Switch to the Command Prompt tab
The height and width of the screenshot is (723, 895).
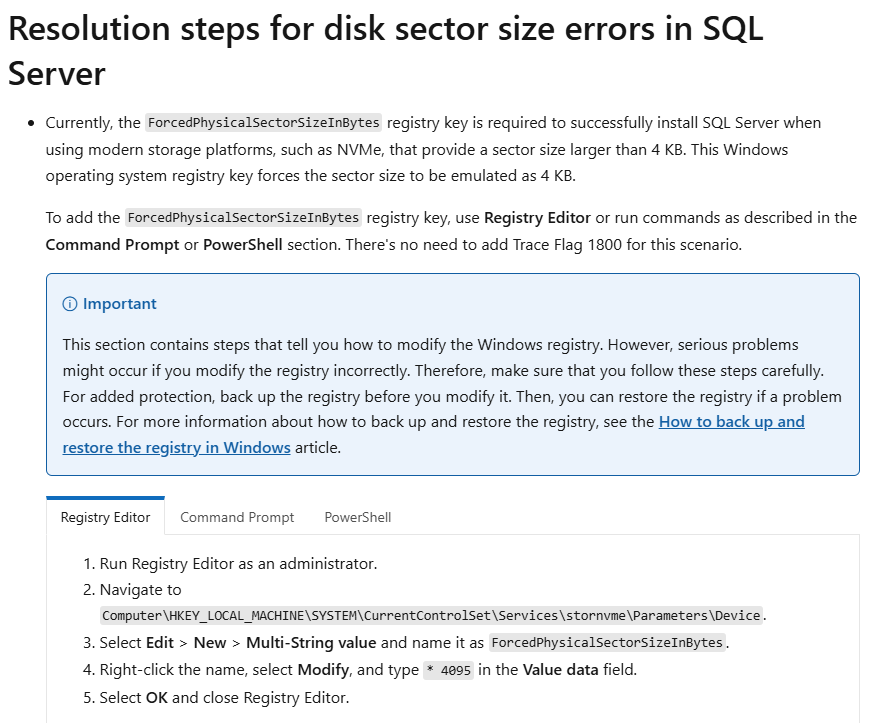pos(236,517)
